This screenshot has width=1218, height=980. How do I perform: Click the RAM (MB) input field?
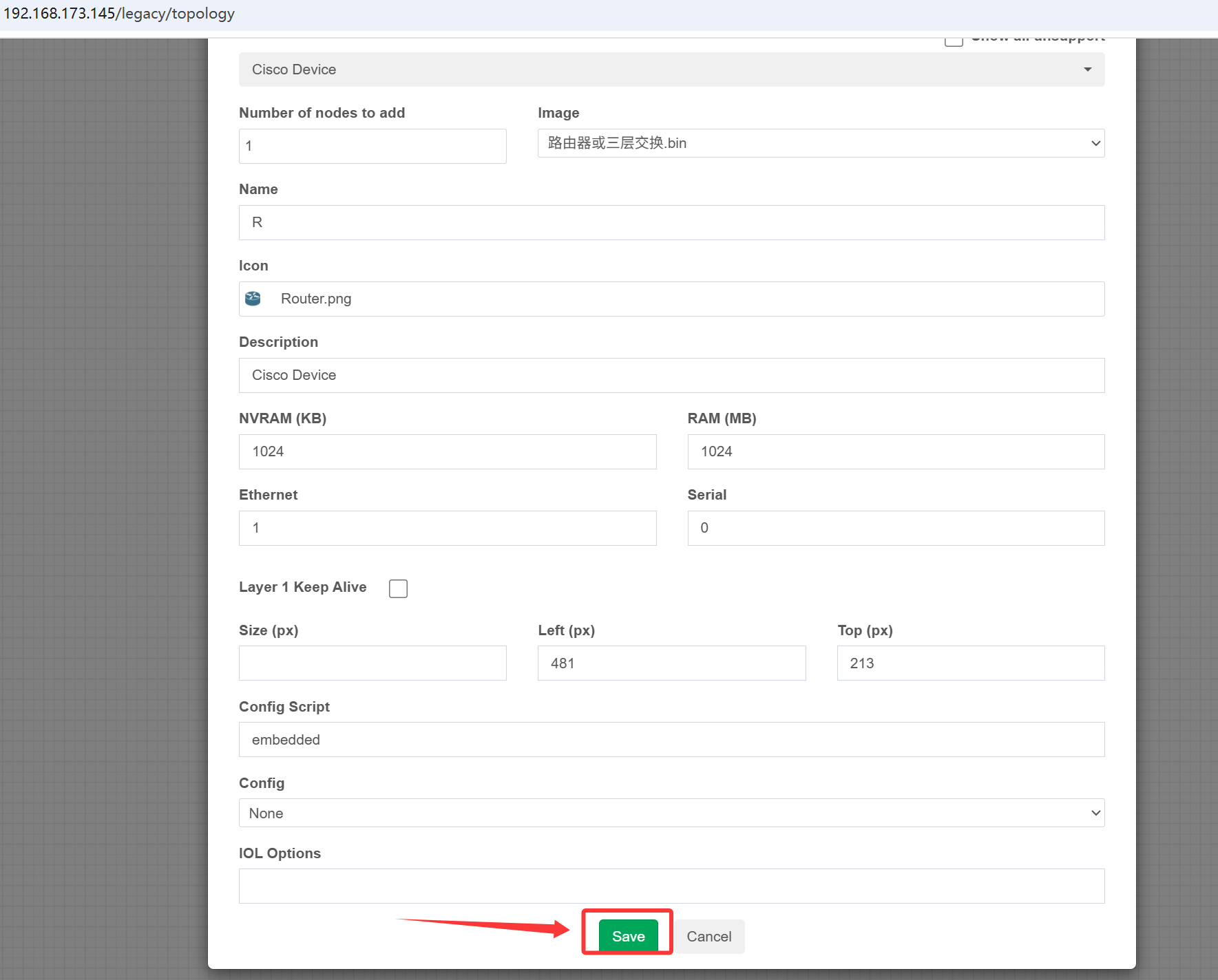click(896, 451)
